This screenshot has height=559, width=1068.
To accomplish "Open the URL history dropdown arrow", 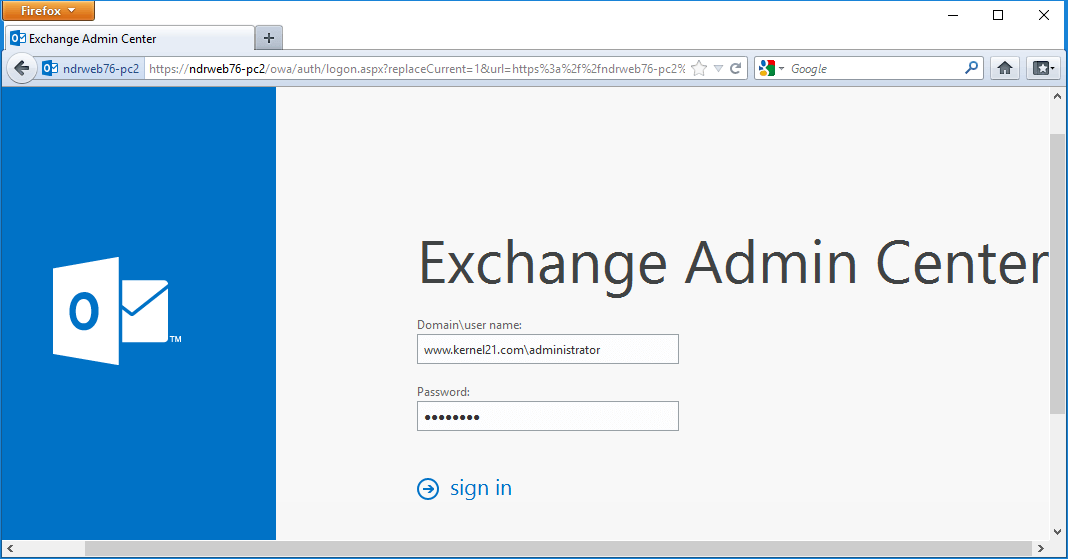I will pyautogui.click(x=718, y=69).
